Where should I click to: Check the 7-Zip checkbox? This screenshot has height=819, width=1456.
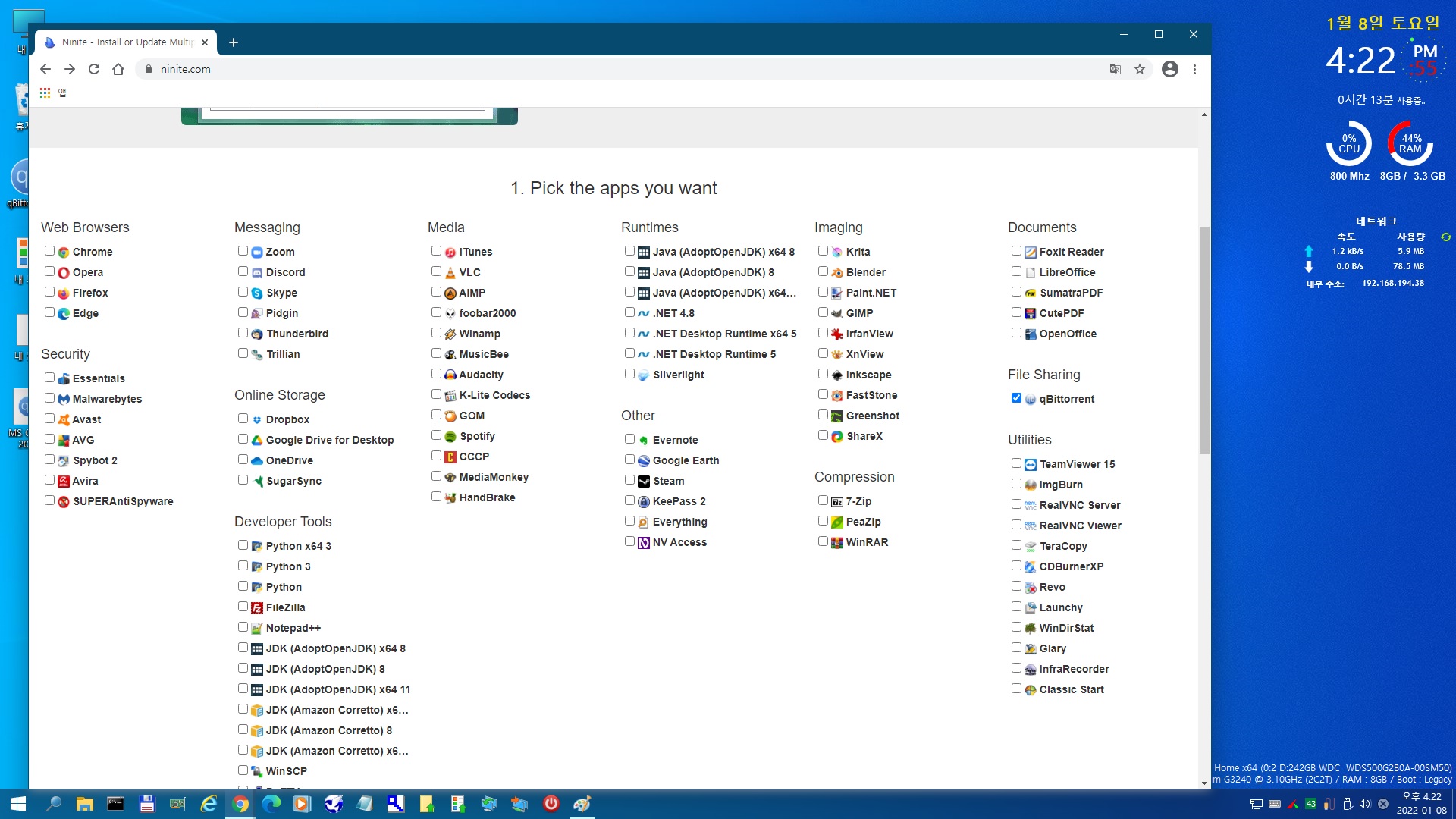pyautogui.click(x=823, y=500)
